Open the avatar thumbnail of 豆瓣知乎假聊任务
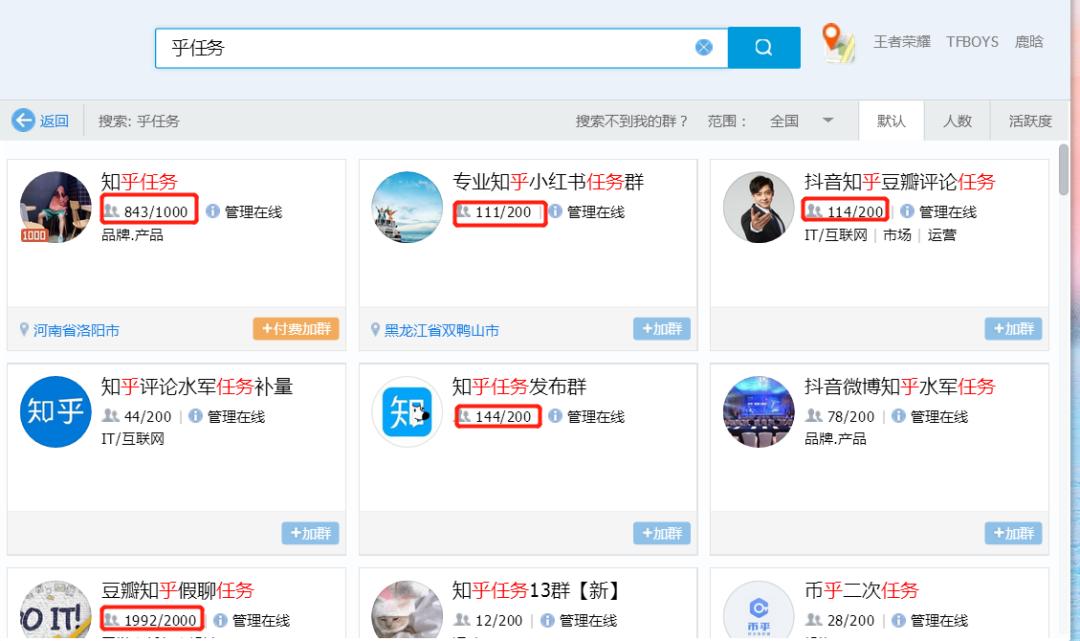Viewport: 1080px width, 641px height. click(x=55, y=610)
